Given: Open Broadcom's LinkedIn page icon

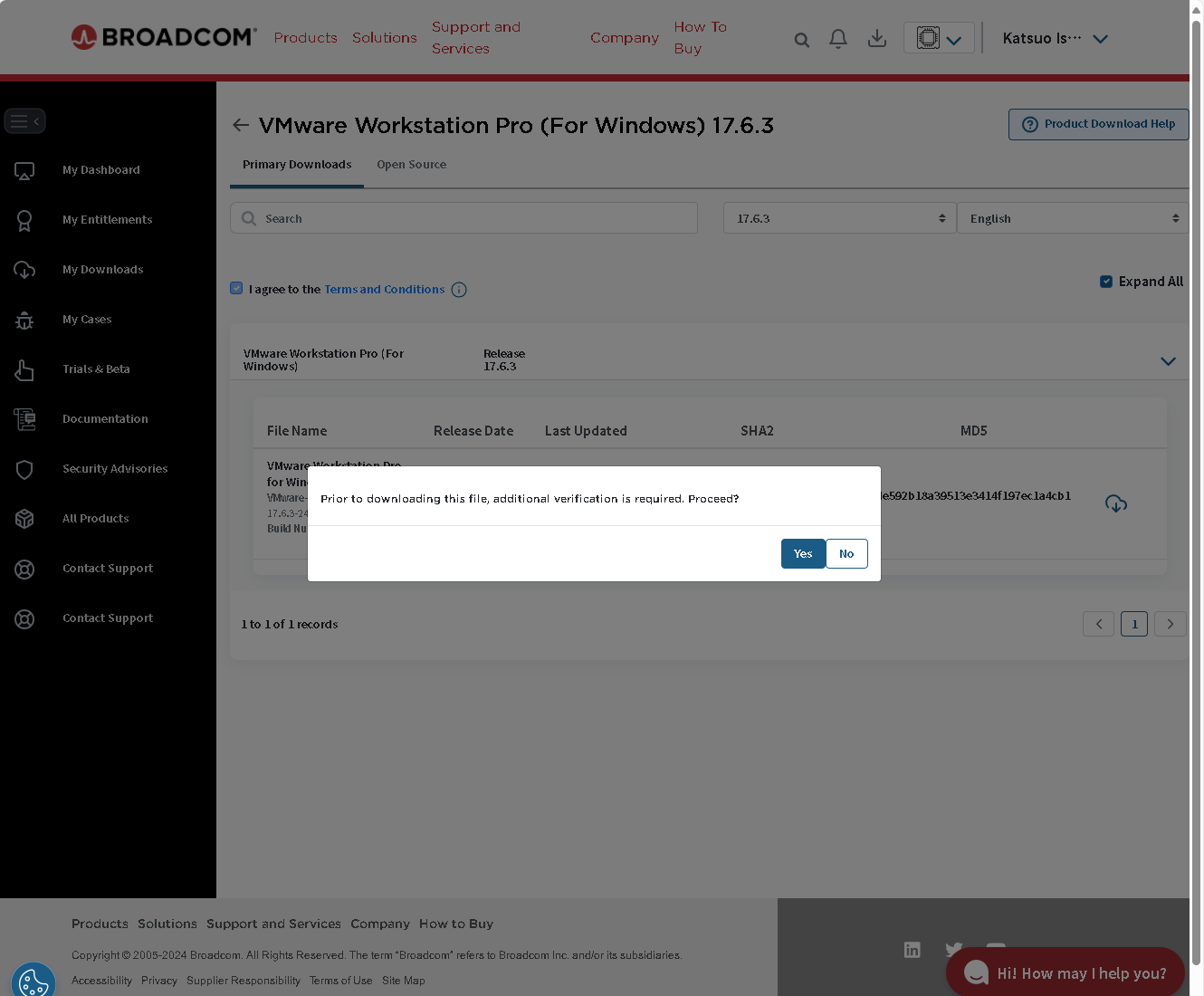Looking at the screenshot, I should click(913, 949).
